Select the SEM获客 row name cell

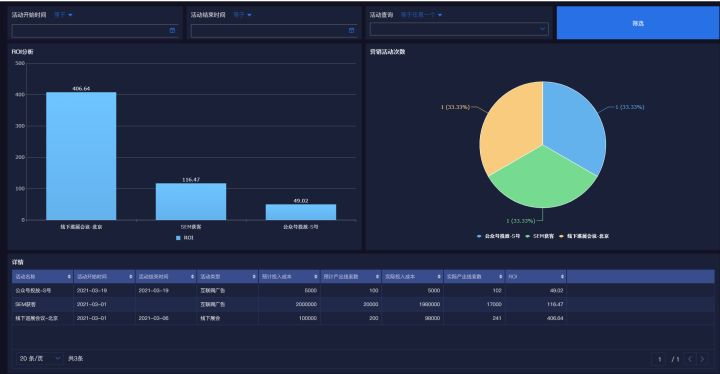tap(43, 304)
